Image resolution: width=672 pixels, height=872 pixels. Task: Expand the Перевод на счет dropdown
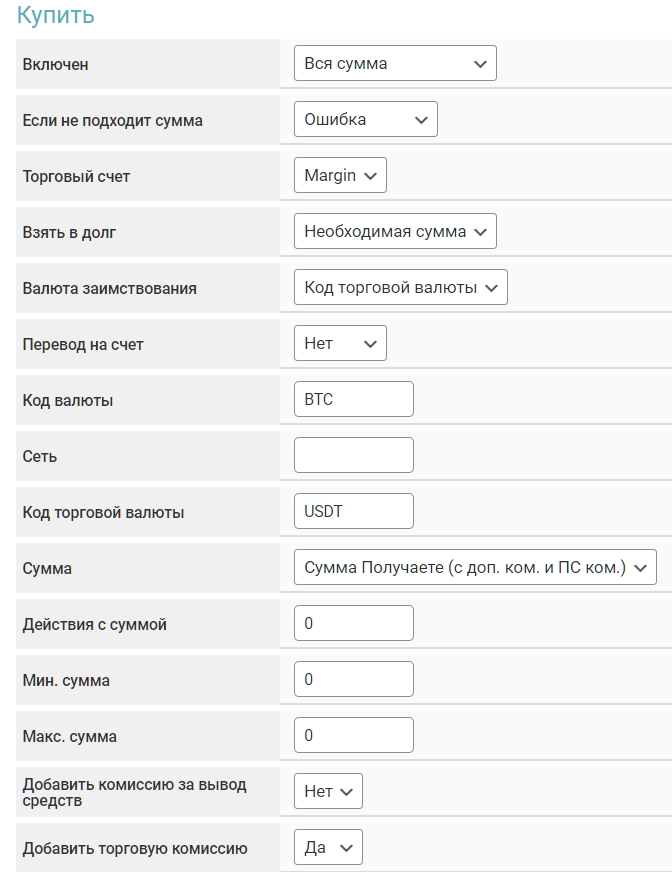[340, 344]
